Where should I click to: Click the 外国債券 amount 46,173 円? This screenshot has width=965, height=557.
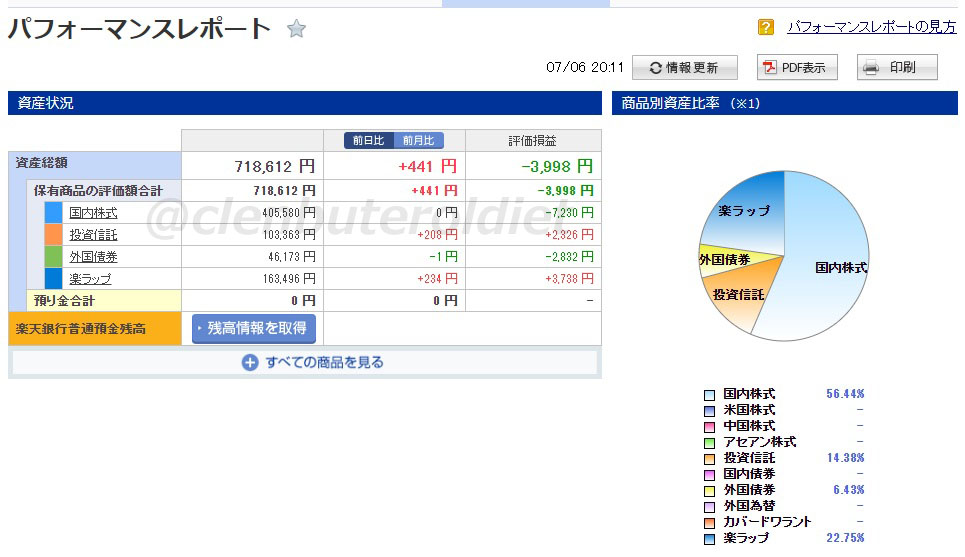click(291, 257)
